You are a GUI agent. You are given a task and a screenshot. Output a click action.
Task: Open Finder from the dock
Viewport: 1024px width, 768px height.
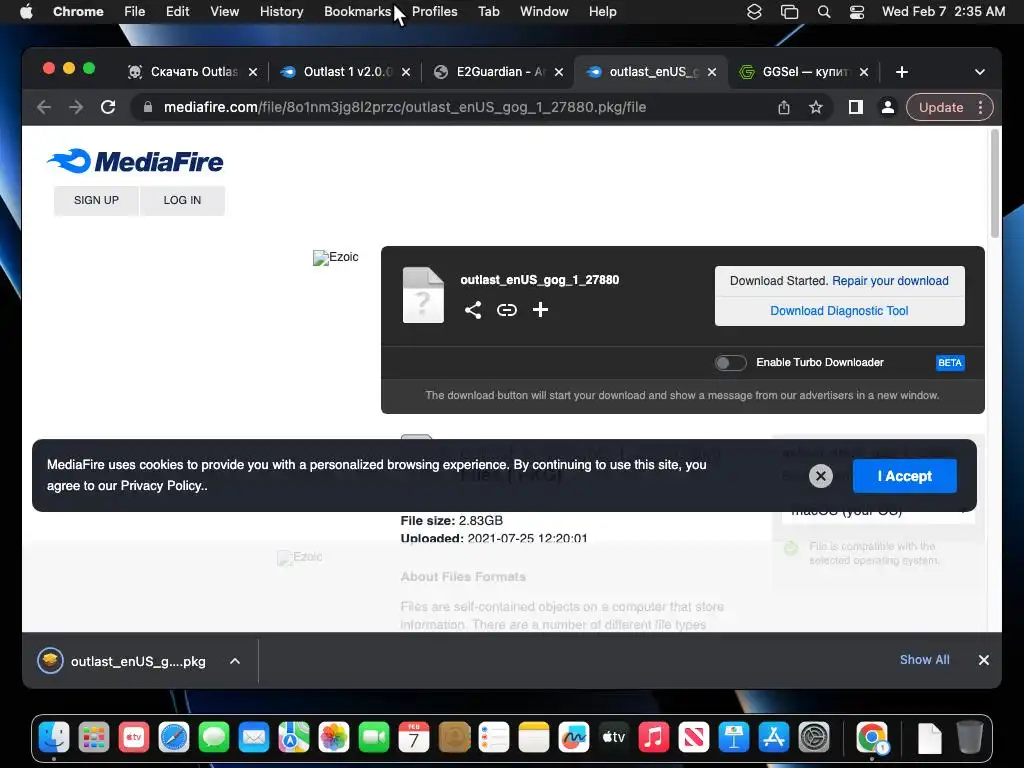point(54,738)
